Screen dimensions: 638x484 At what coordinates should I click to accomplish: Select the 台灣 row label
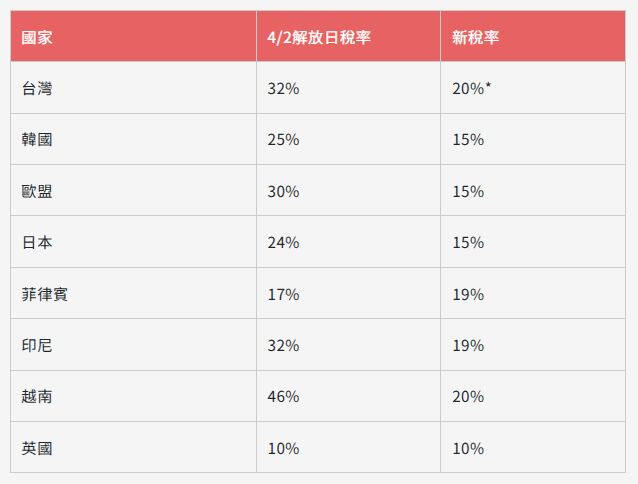[x=133, y=88]
